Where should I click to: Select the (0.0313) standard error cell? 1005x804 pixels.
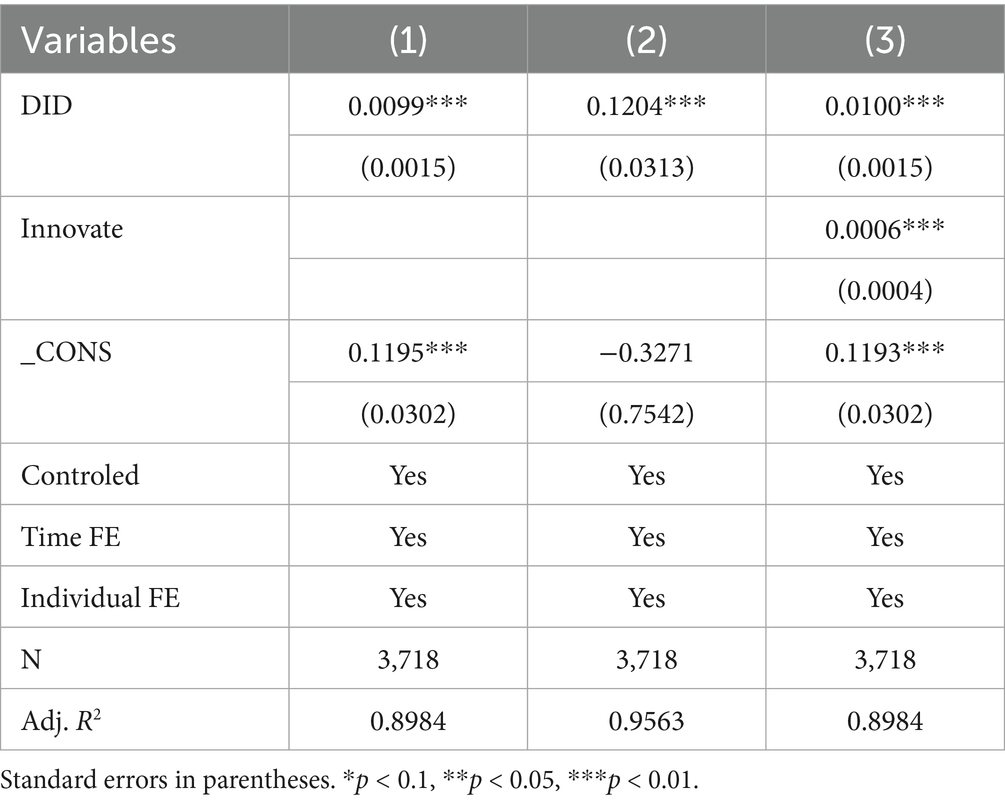tap(646, 166)
